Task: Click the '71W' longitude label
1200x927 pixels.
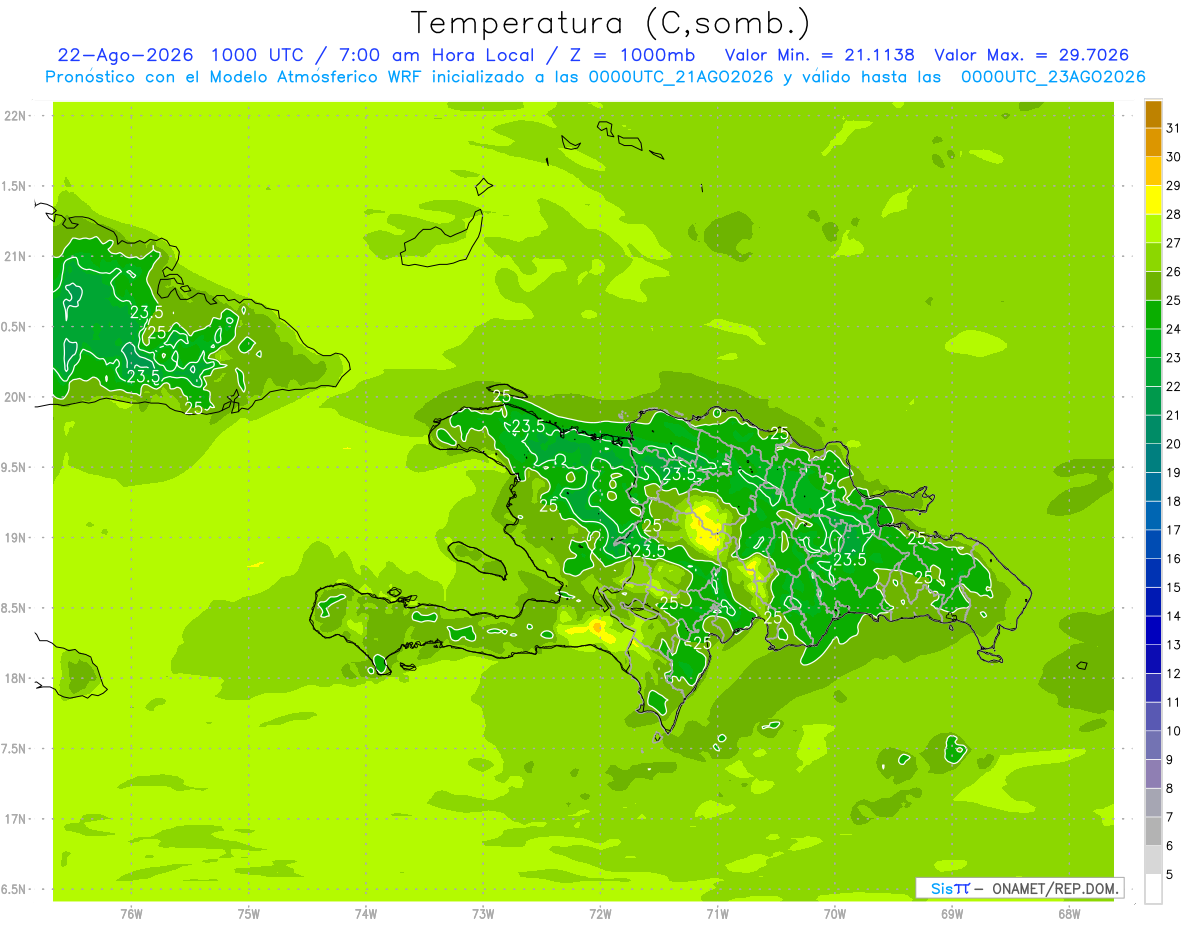Action: tap(717, 913)
